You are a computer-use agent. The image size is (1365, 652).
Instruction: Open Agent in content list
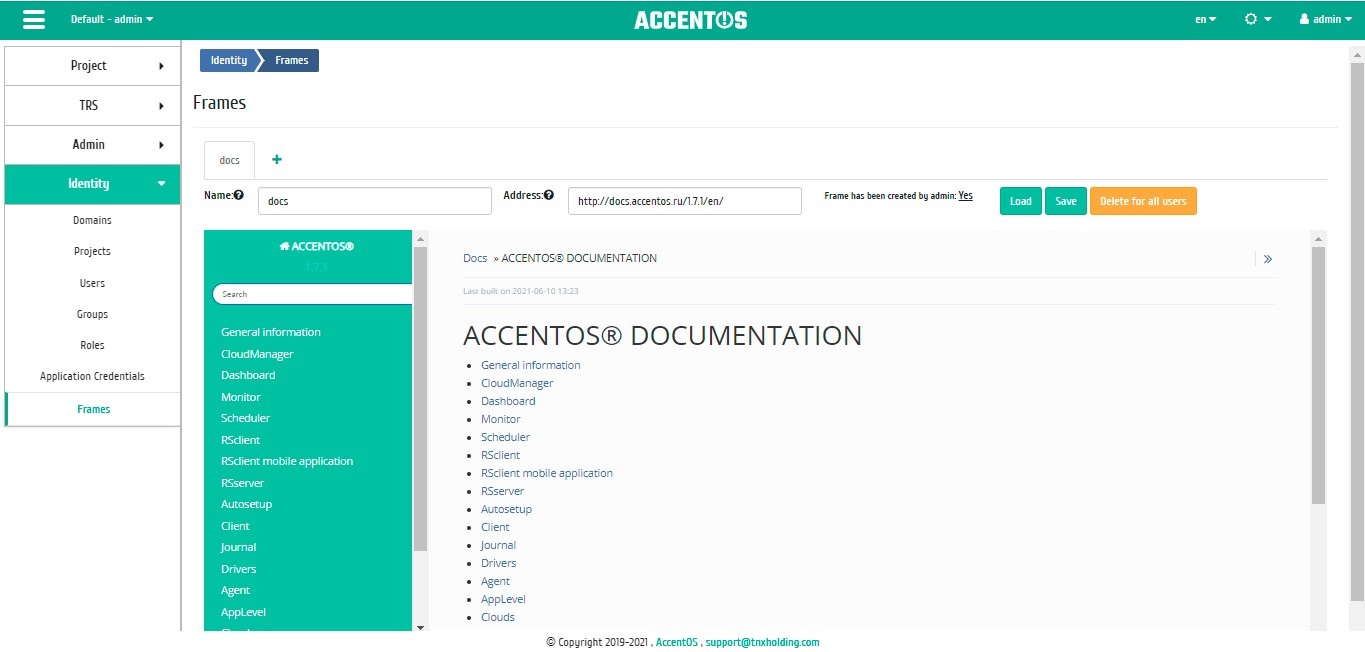point(495,581)
